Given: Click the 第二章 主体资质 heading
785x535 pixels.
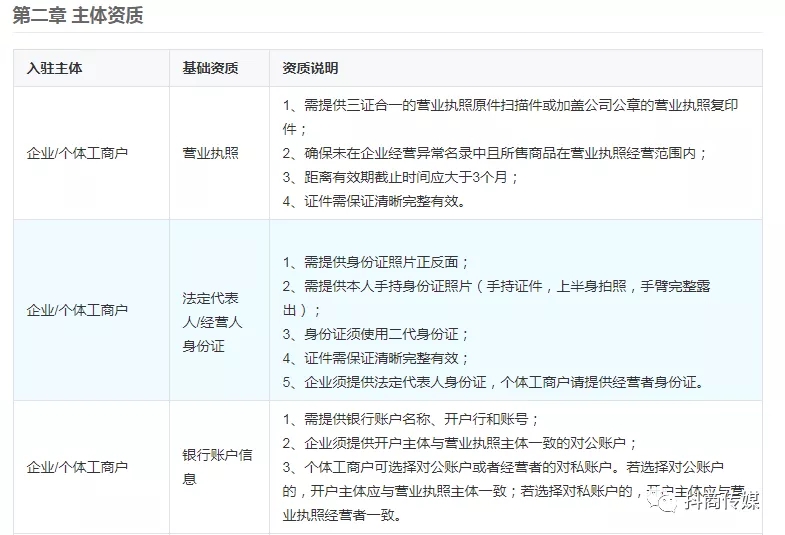Looking at the screenshot, I should point(78,17).
